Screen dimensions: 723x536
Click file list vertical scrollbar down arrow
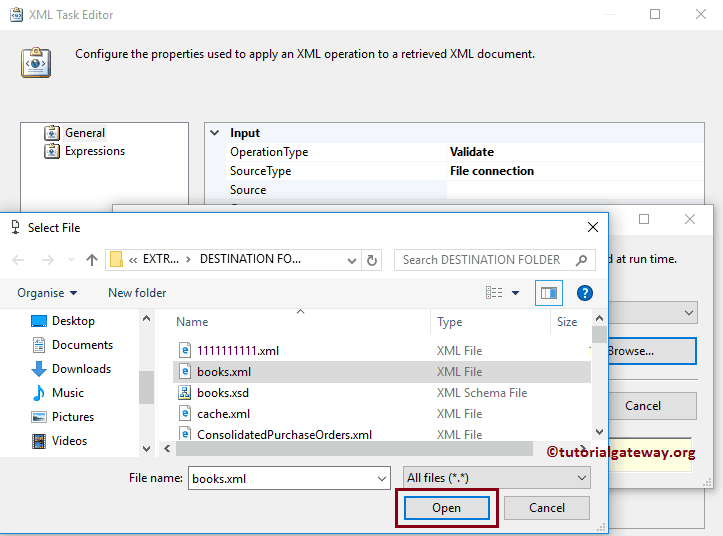(x=599, y=432)
